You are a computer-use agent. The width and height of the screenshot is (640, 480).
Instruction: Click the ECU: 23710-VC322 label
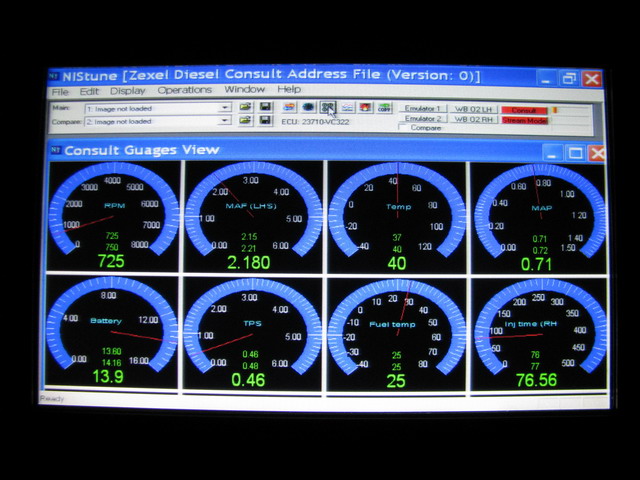coord(315,122)
